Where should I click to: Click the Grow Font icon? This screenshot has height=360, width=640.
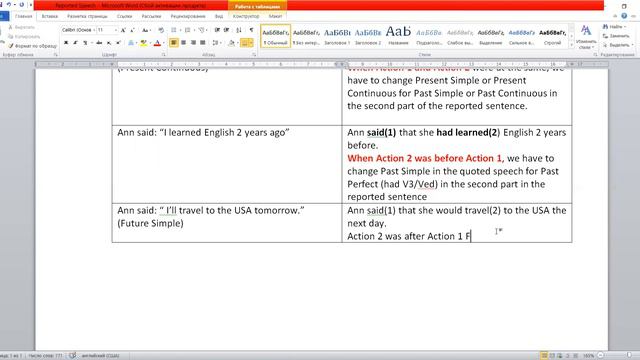[x=123, y=30]
